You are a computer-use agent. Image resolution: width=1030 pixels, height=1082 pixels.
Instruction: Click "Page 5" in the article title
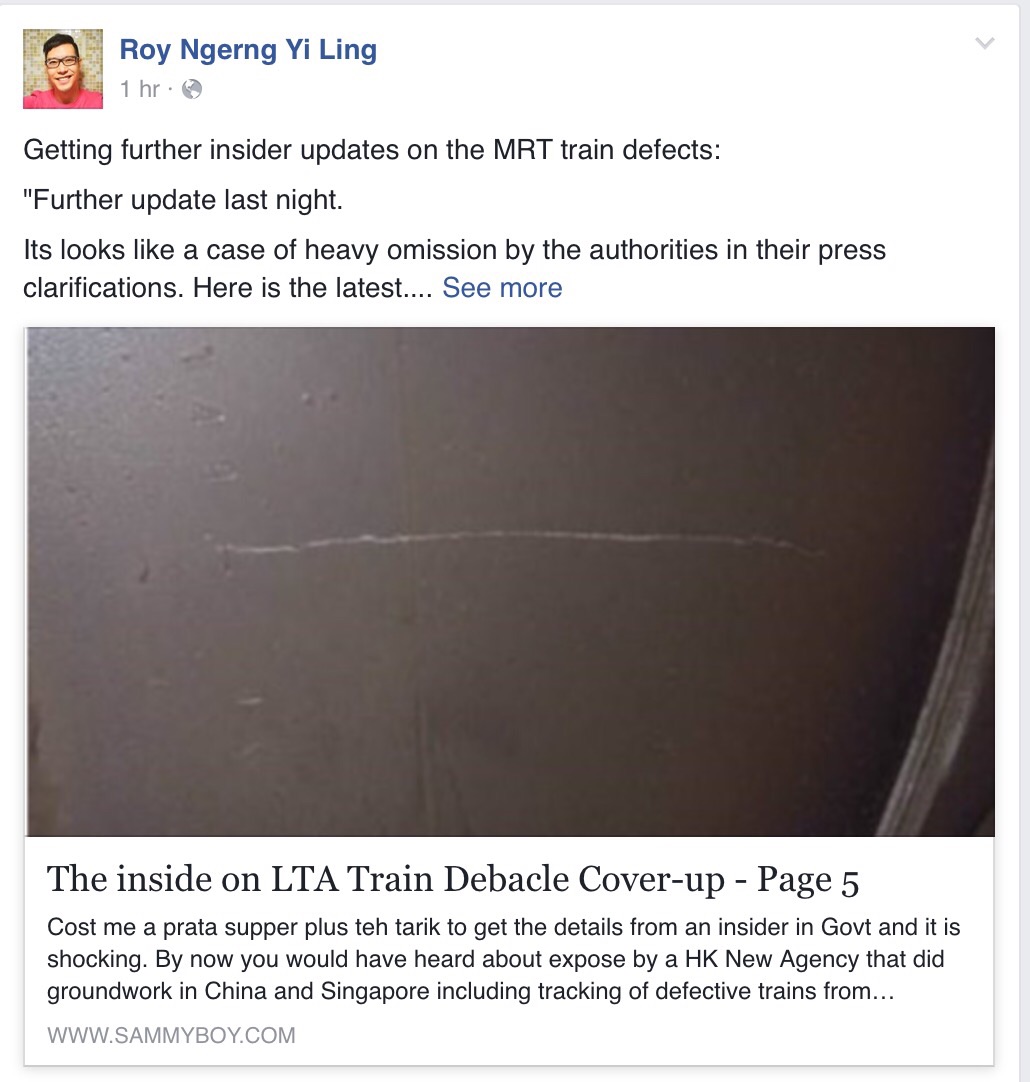point(808,880)
